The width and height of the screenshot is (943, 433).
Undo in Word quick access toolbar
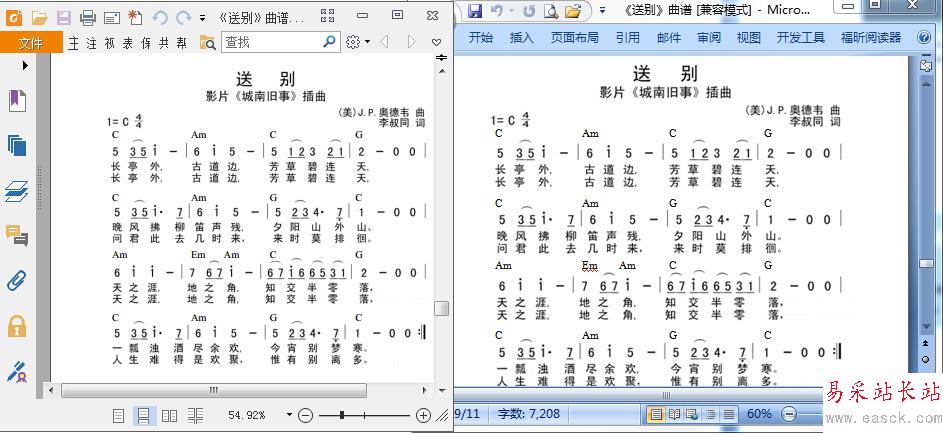(x=497, y=10)
